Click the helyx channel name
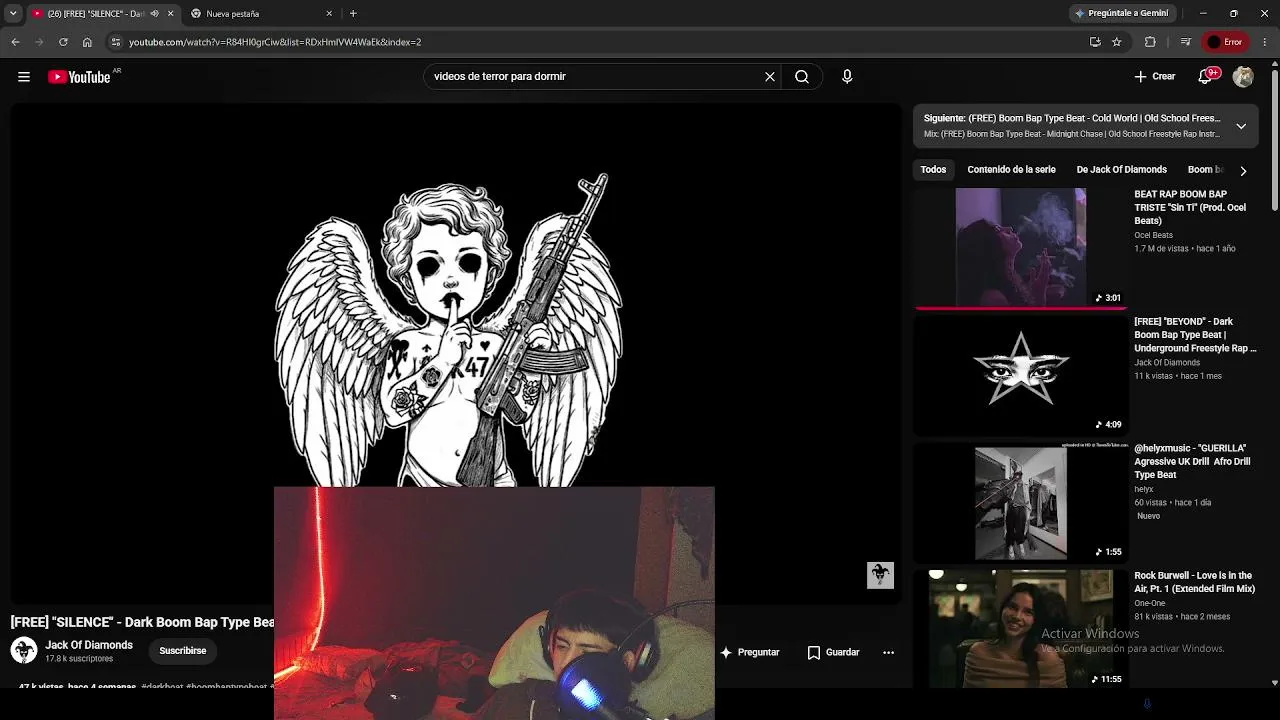 pos(1143,489)
